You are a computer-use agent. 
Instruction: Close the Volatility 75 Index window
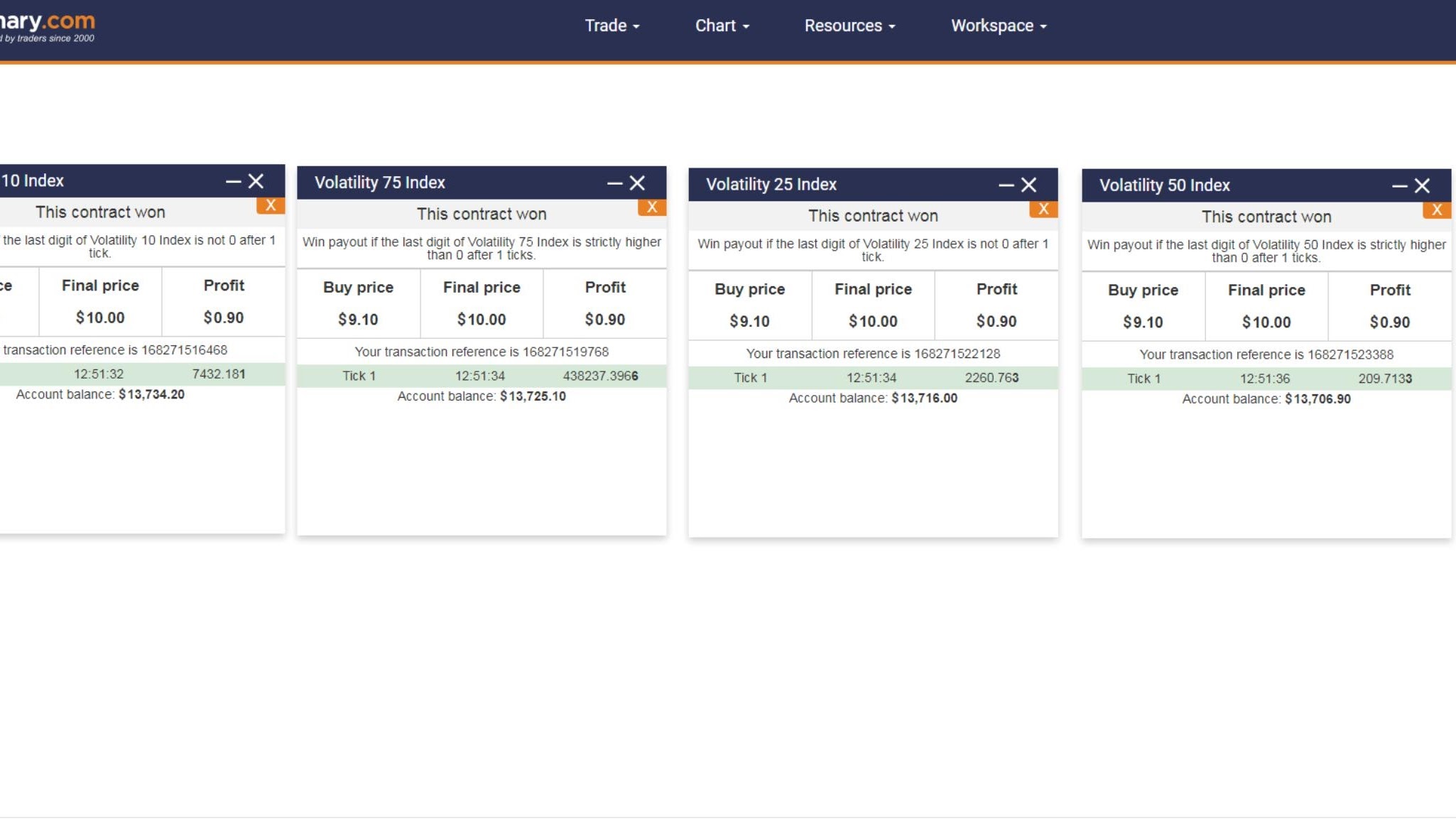point(638,183)
